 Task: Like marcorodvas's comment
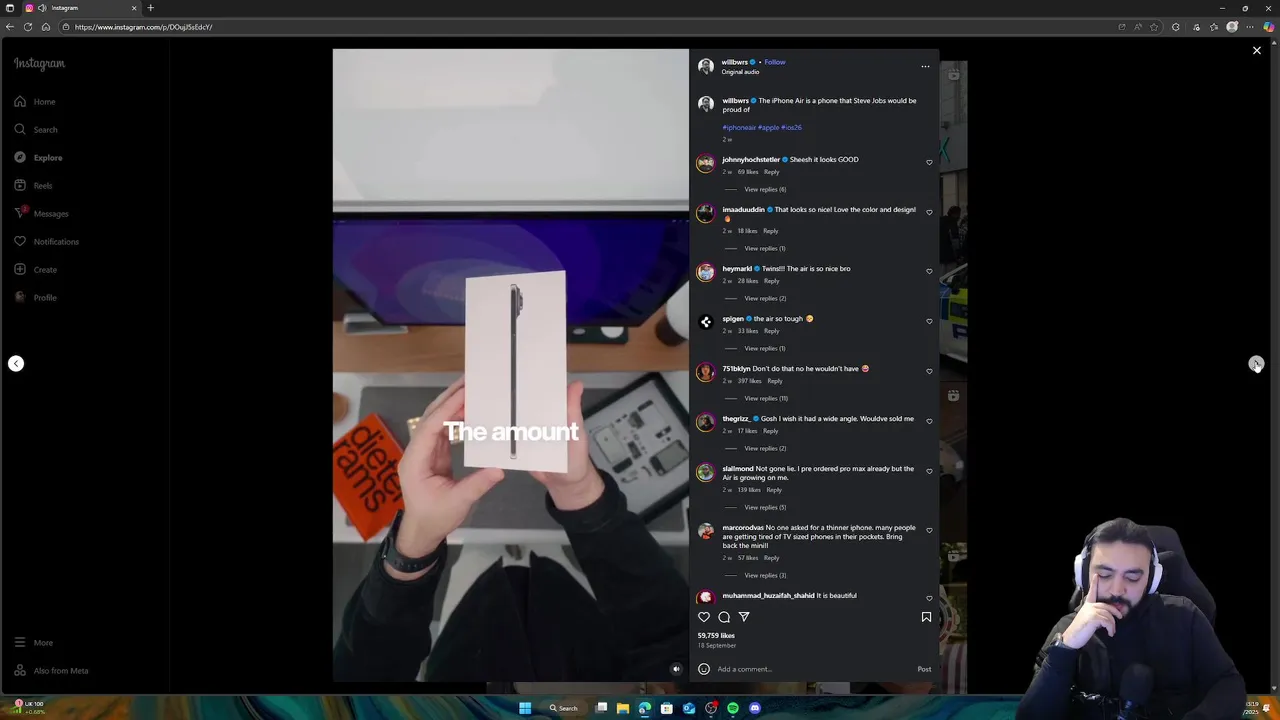[x=929, y=530]
